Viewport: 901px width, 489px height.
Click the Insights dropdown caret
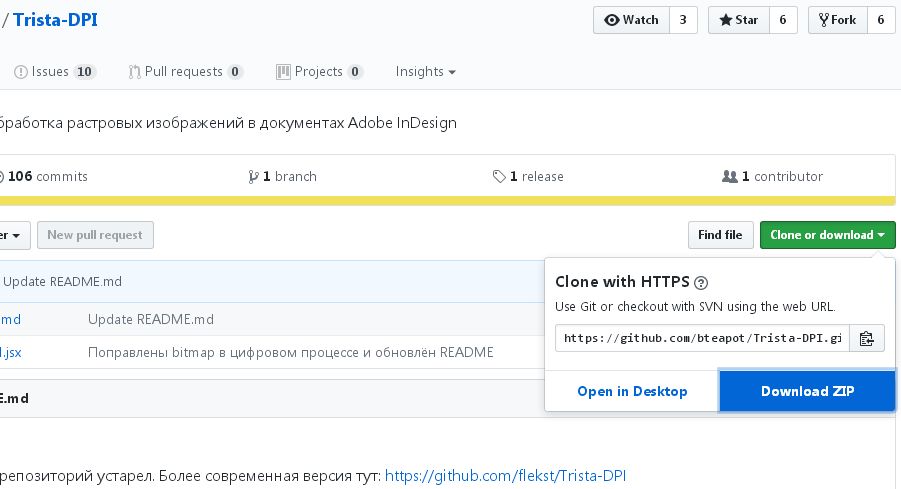452,72
